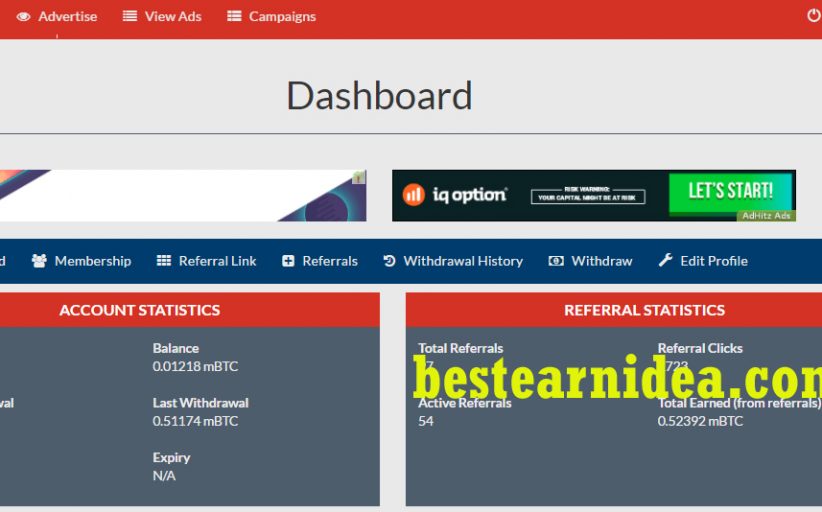
Task: Open the left banner advertisement
Action: tap(180, 196)
